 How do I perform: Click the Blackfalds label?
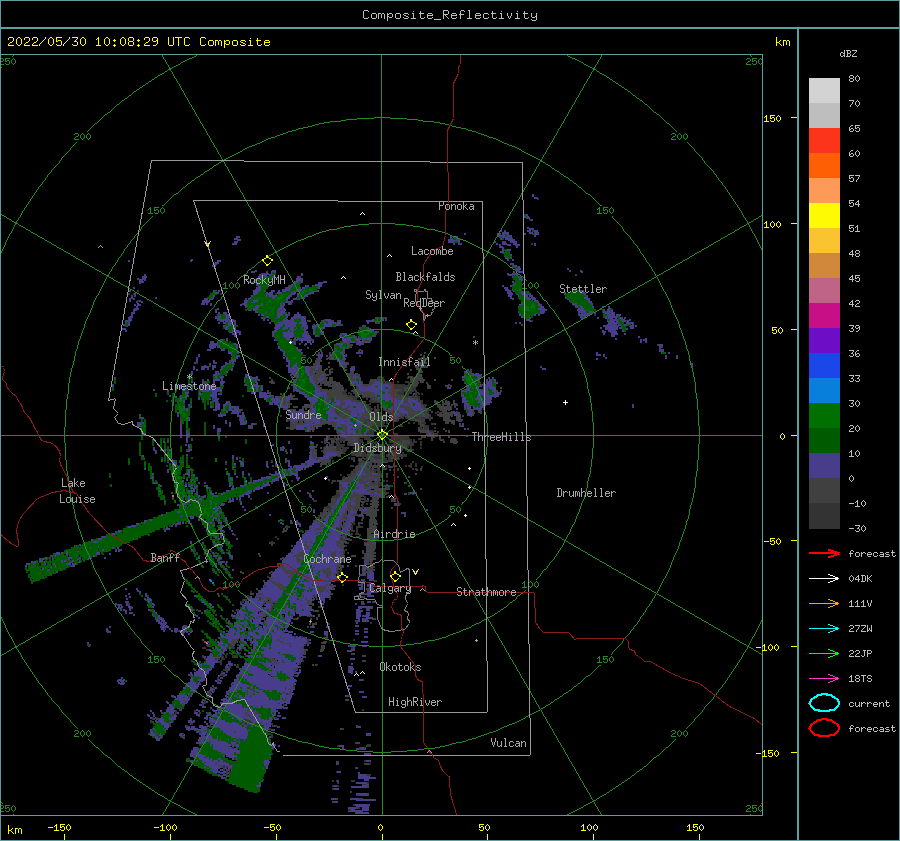pyautogui.click(x=425, y=277)
